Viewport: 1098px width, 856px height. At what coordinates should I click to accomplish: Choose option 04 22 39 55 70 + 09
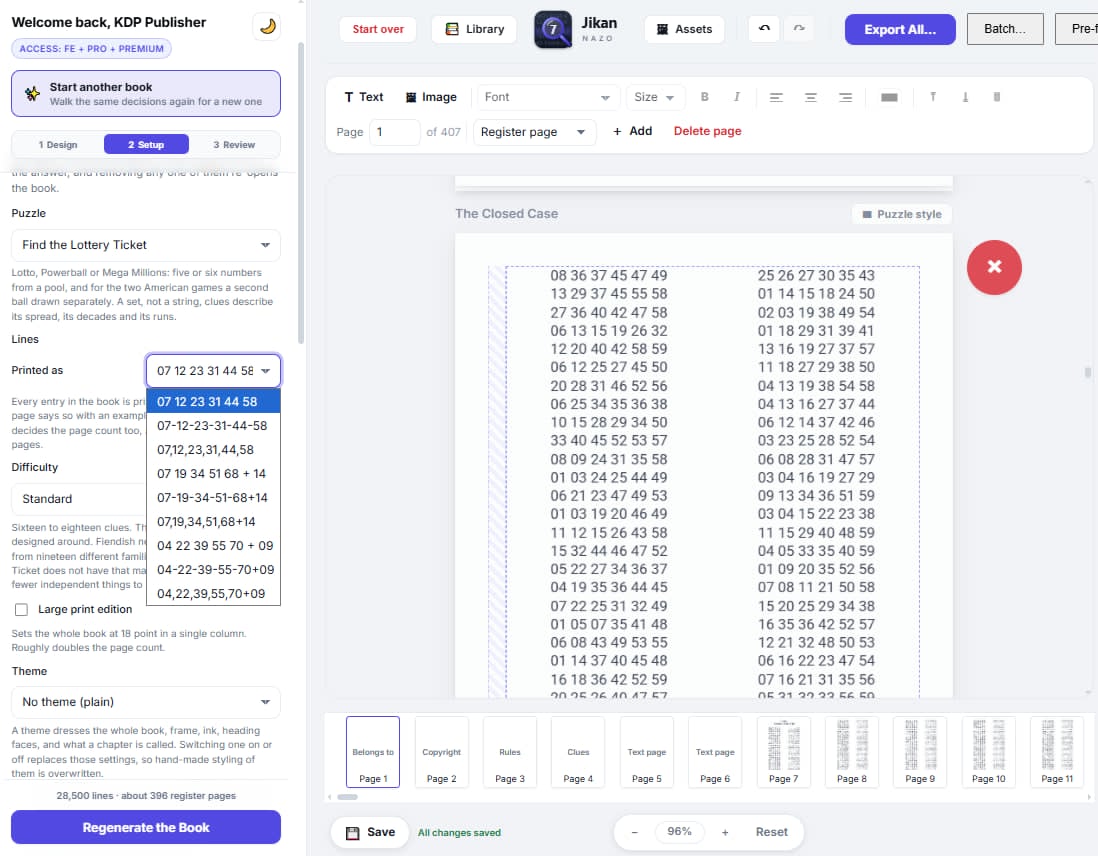pyautogui.click(x=214, y=546)
